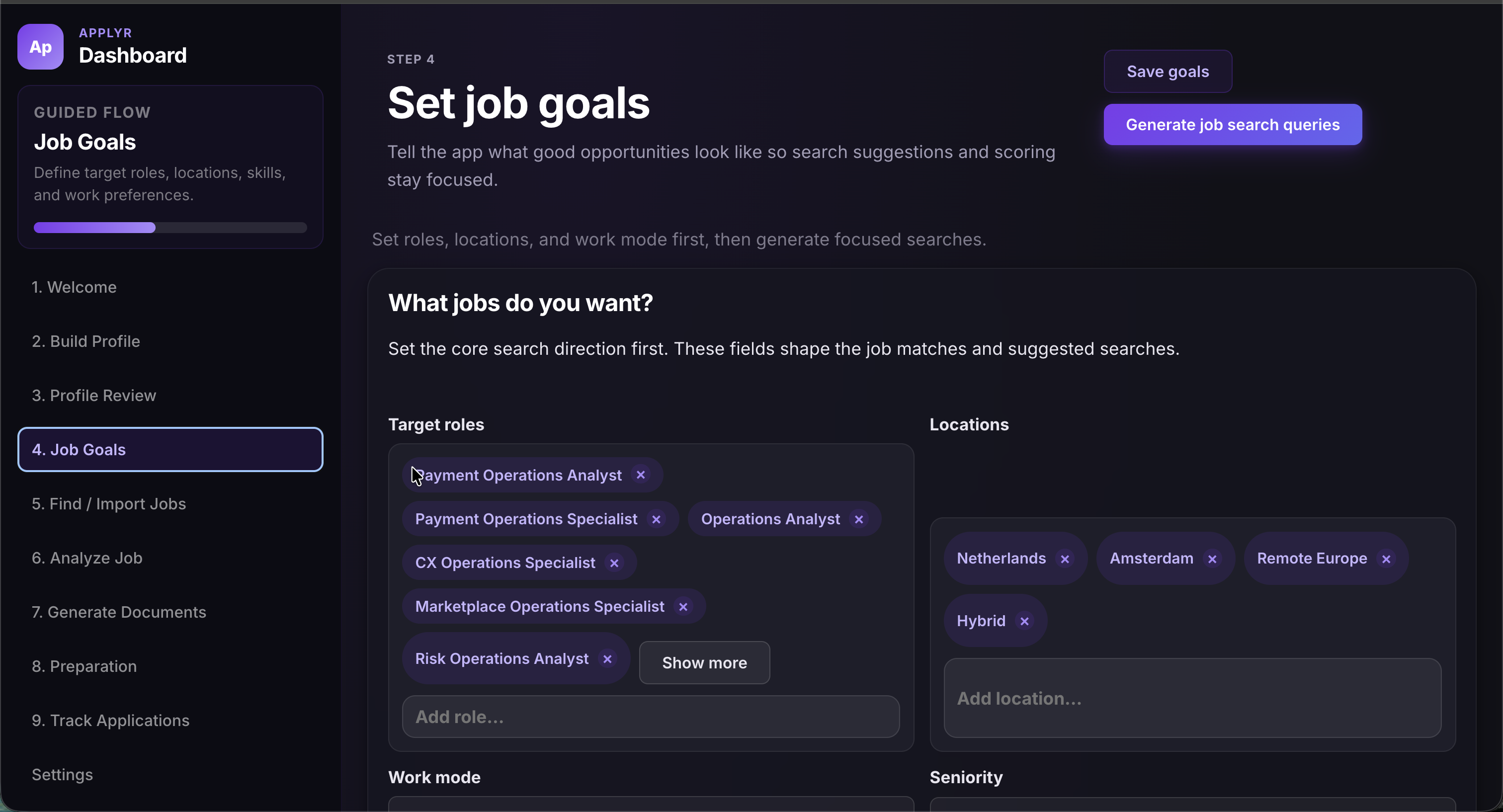Click the Remote Europe chip label

(1312, 559)
